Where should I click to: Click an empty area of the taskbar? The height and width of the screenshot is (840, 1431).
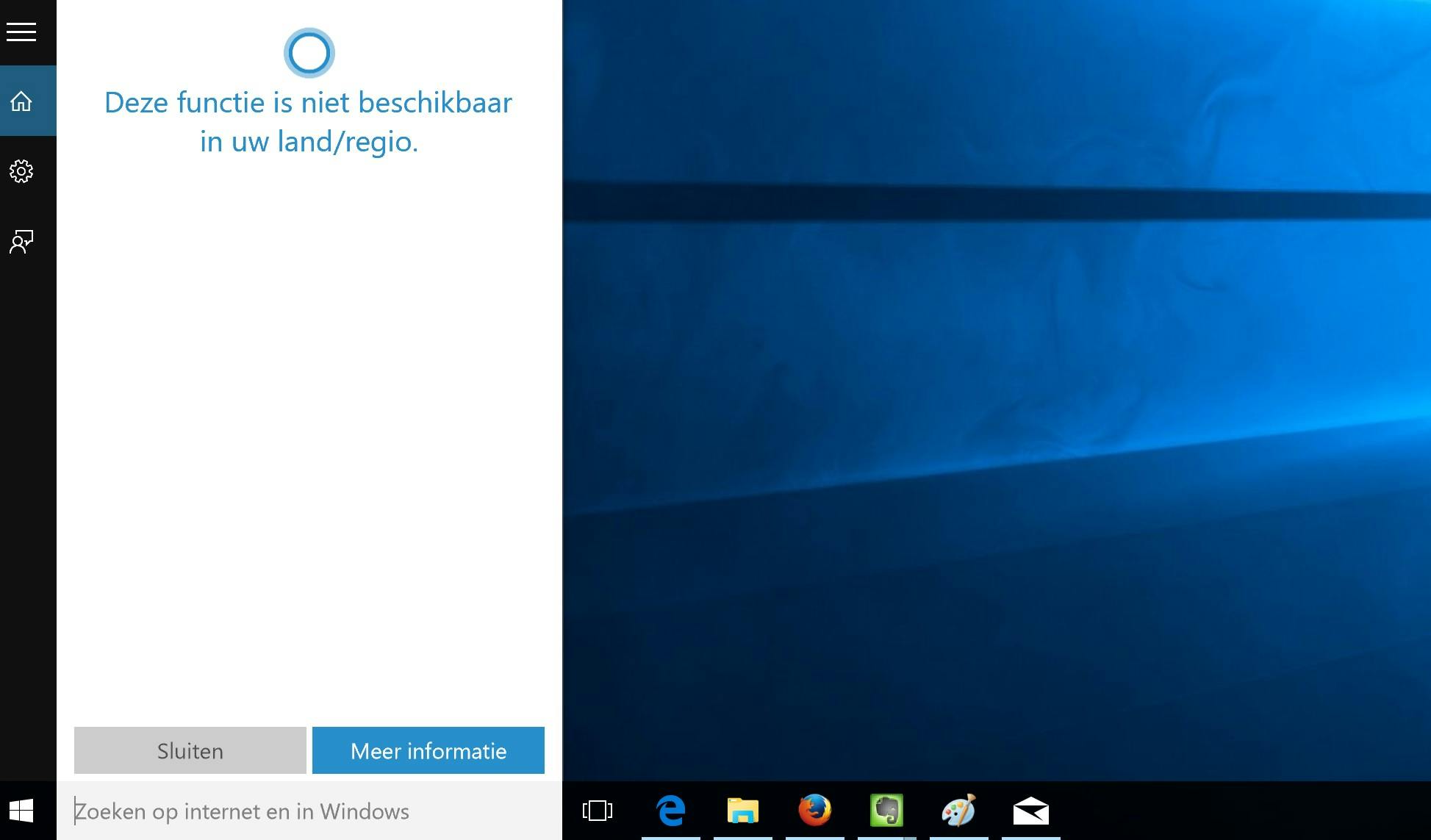[1249, 811]
